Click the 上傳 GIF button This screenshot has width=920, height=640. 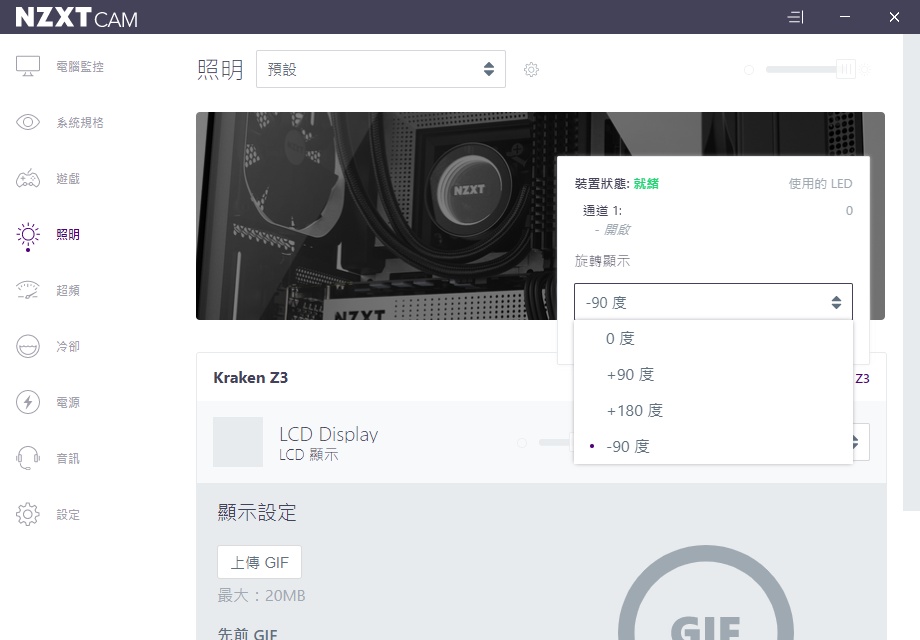click(x=259, y=563)
